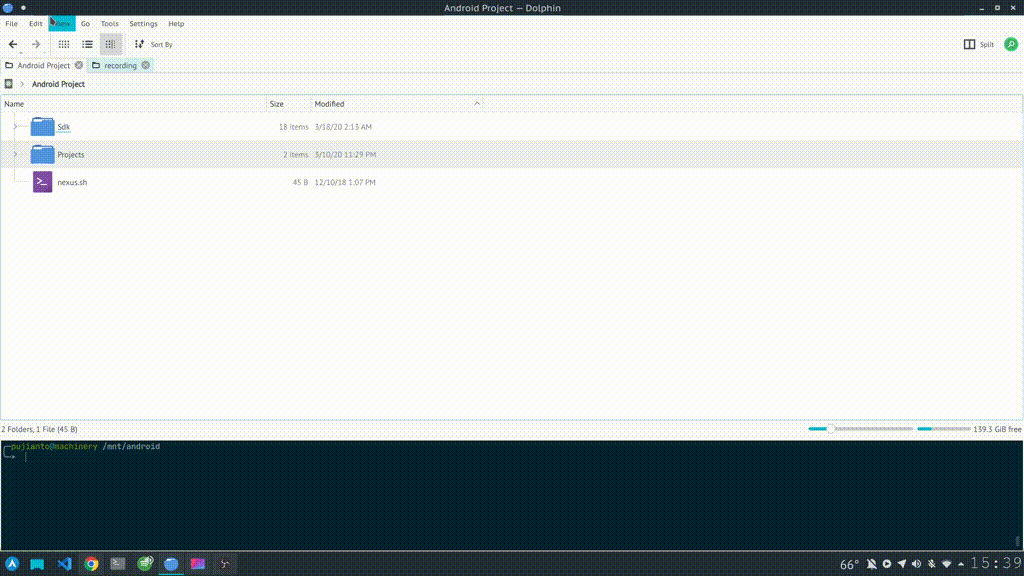Click the '18 items' size cell
Viewport: 1024px width, 576px height.
tap(293, 127)
